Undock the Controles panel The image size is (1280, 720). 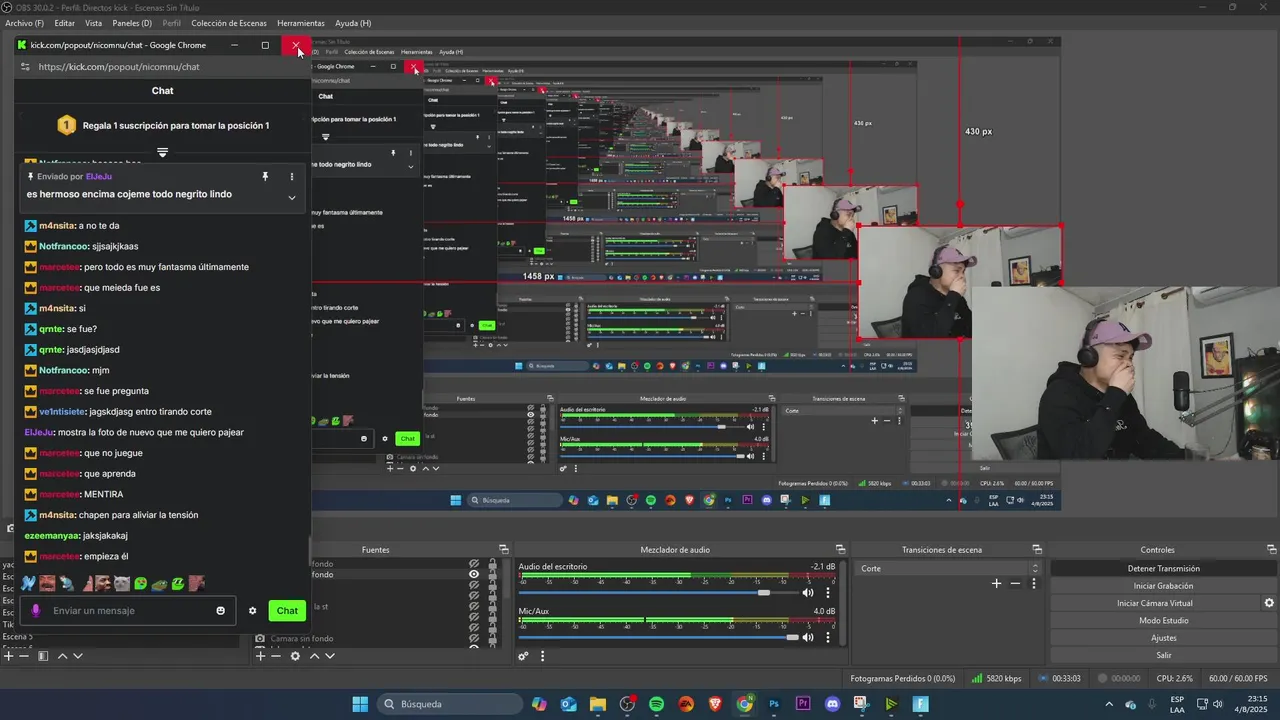[x=1271, y=549]
